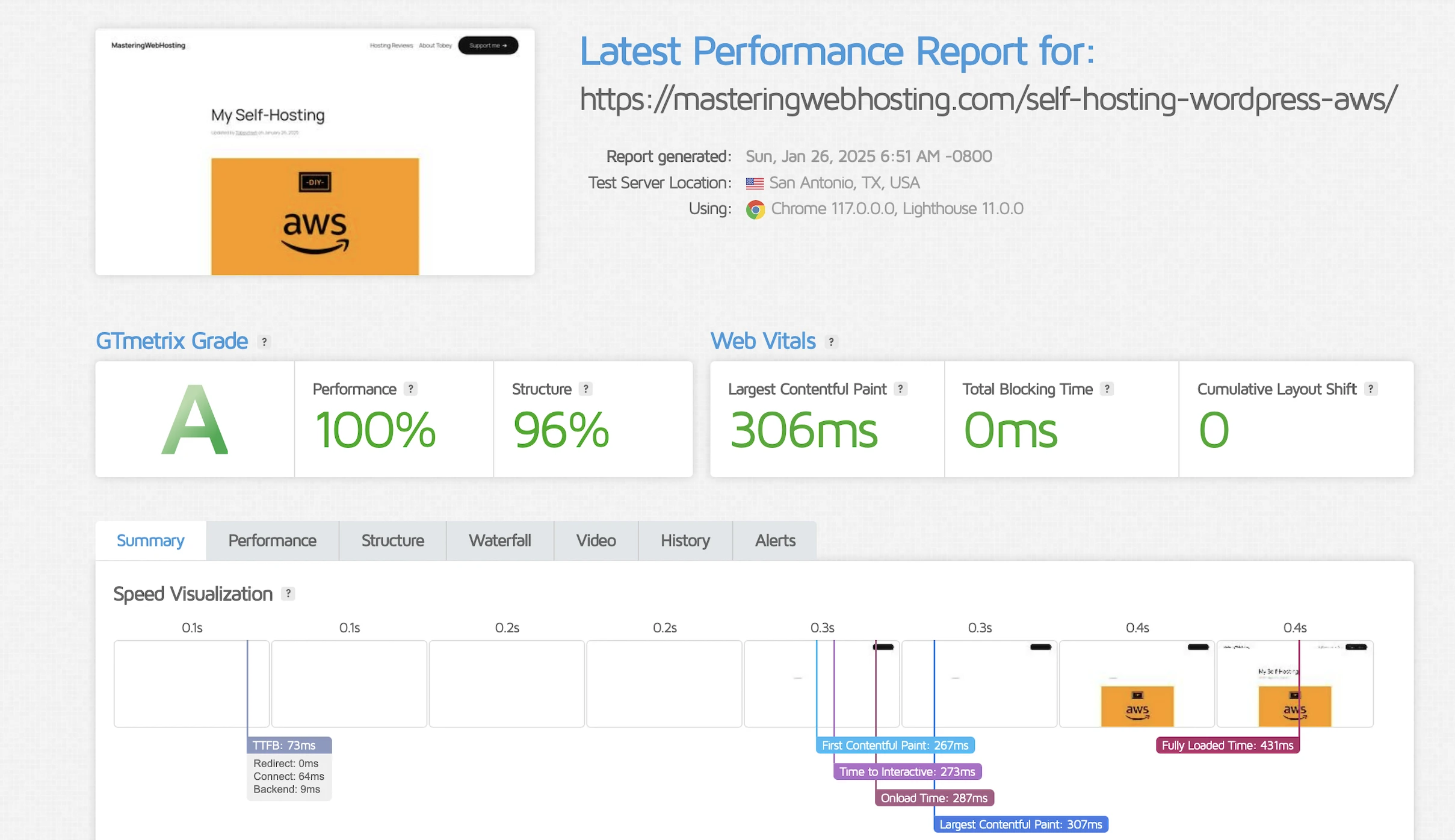Open the Alerts tab
This screenshot has height=840, width=1455.
click(x=775, y=540)
